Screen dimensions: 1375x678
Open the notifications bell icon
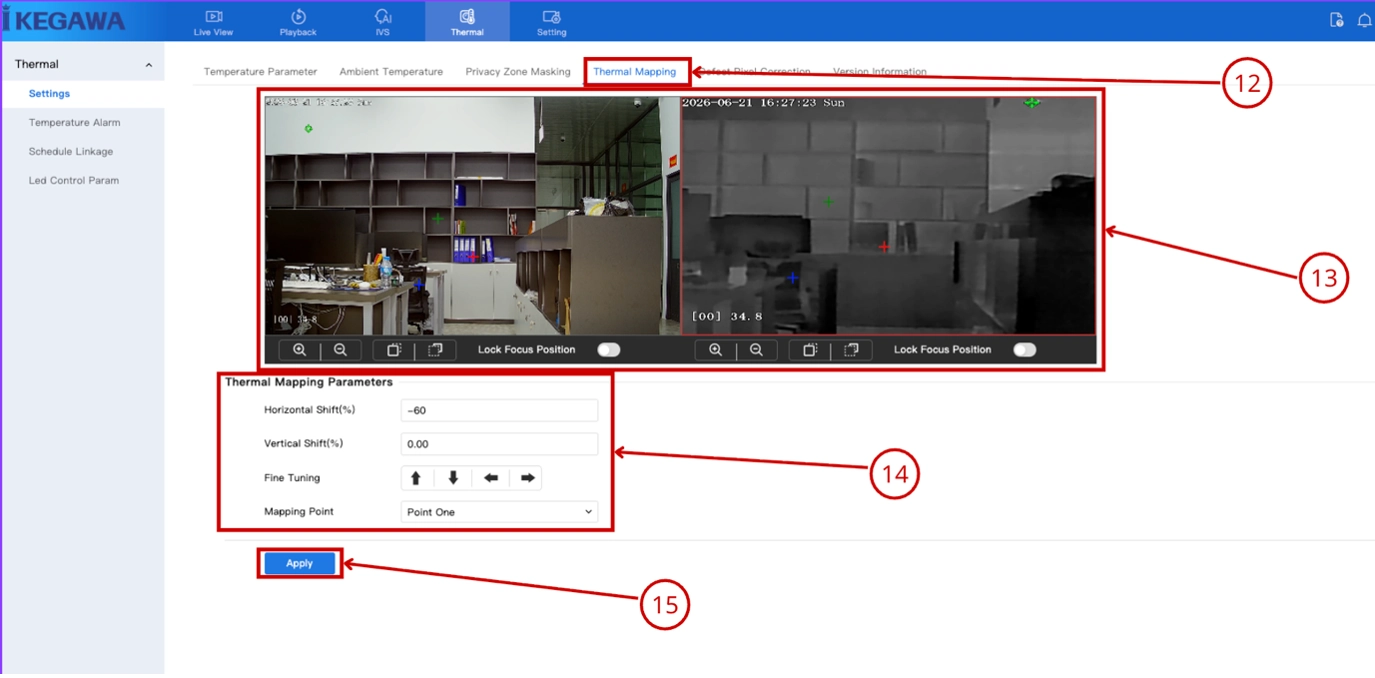1364,20
